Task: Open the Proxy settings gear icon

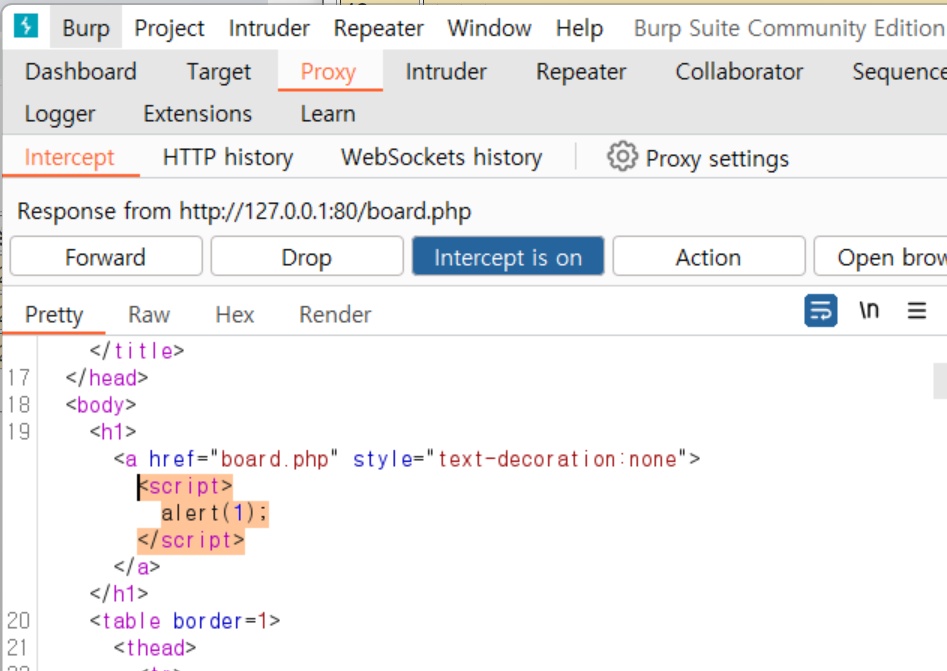Action: [x=622, y=157]
